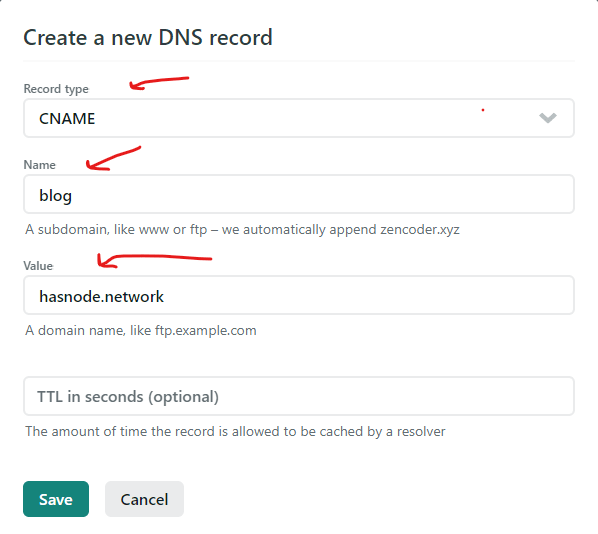Click the hint 'A domain name, like ftp.example.com'
598x534 pixels.
click(141, 330)
